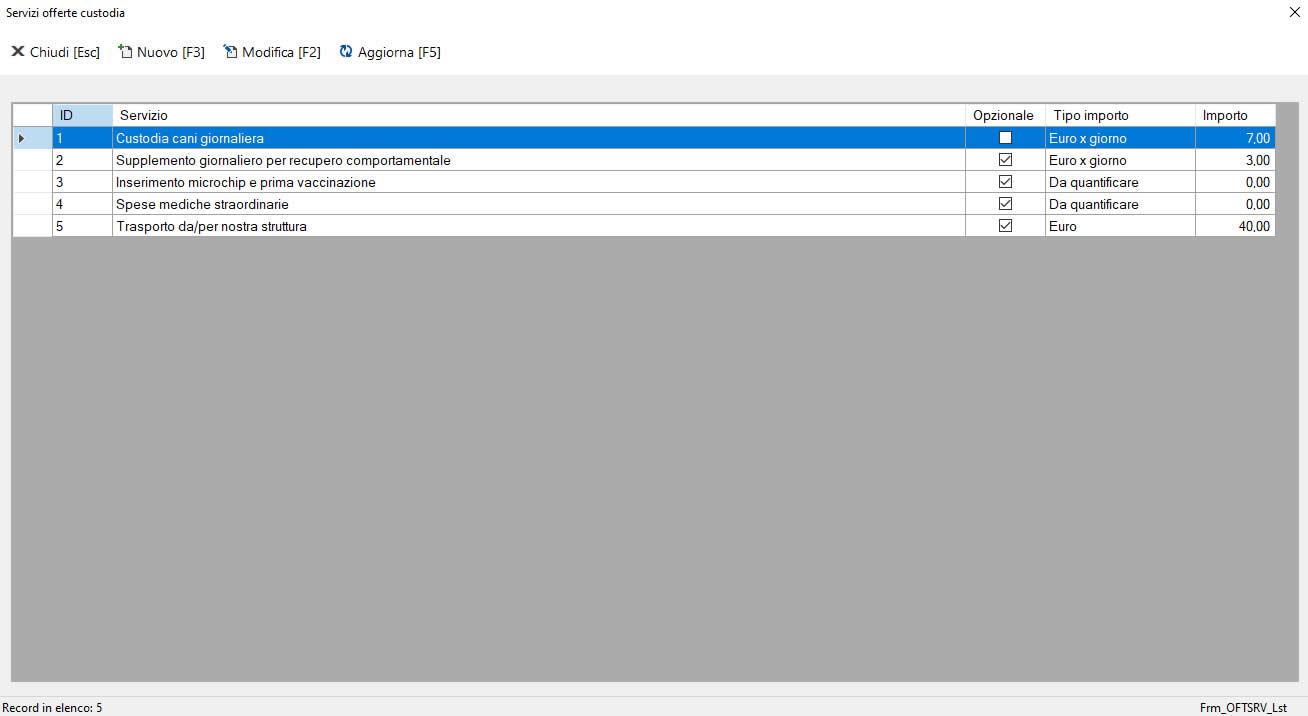
Task: Click the current row arrow indicator
Action: point(22,138)
